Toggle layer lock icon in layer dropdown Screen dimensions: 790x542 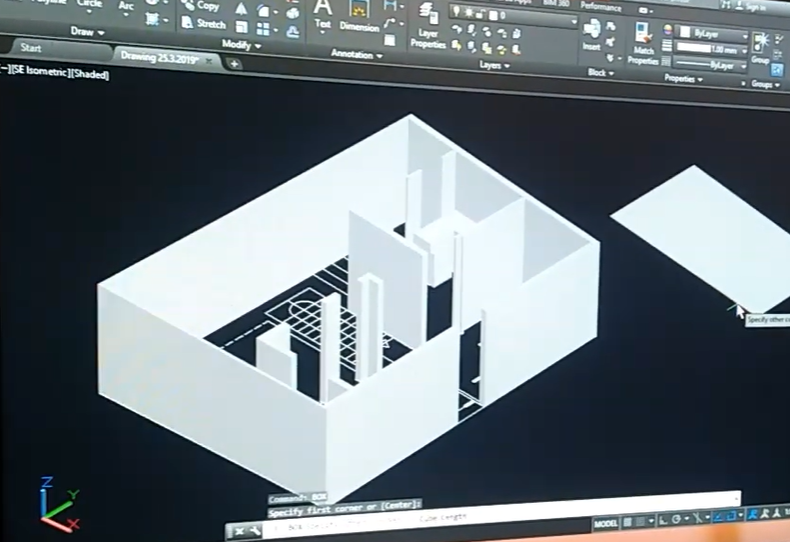point(481,14)
